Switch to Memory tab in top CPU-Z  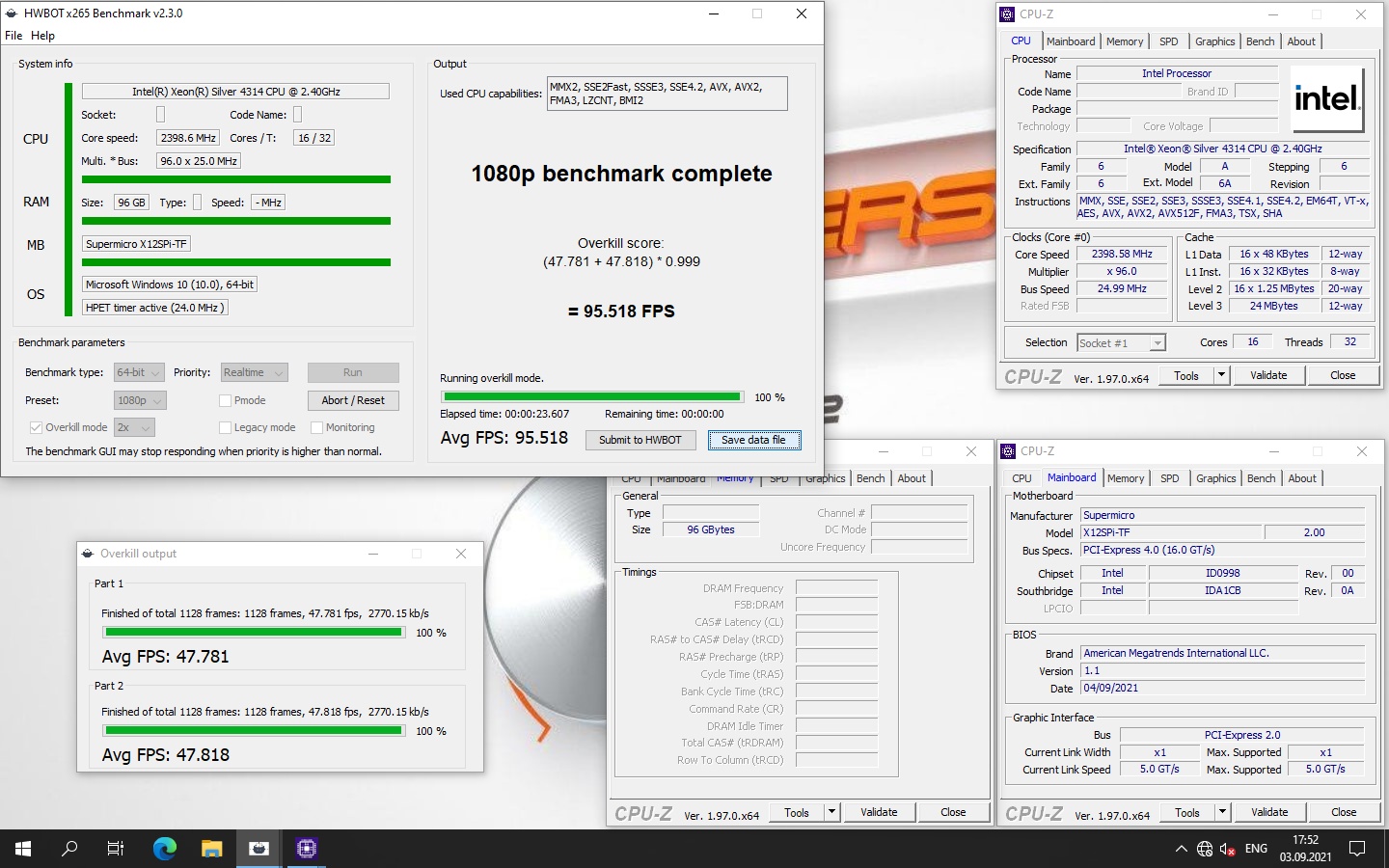pyautogui.click(x=1125, y=41)
